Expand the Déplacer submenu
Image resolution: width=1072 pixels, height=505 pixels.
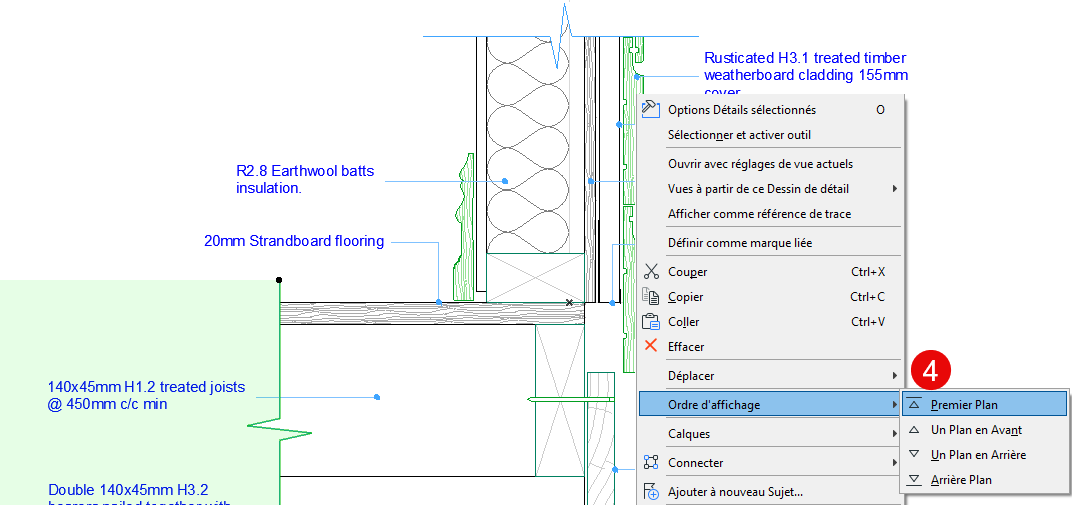tap(770, 376)
